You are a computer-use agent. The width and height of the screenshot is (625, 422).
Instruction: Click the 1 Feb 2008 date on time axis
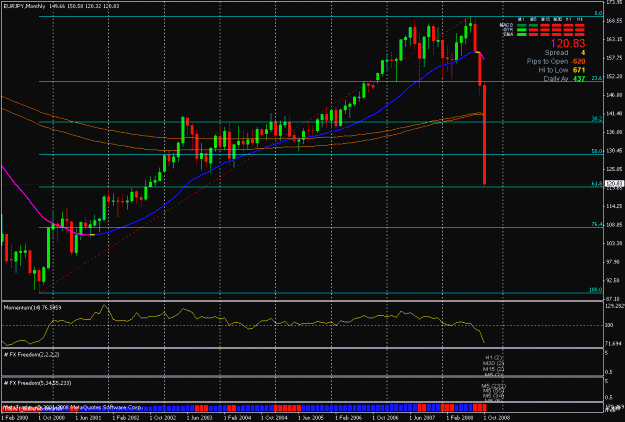point(460,418)
